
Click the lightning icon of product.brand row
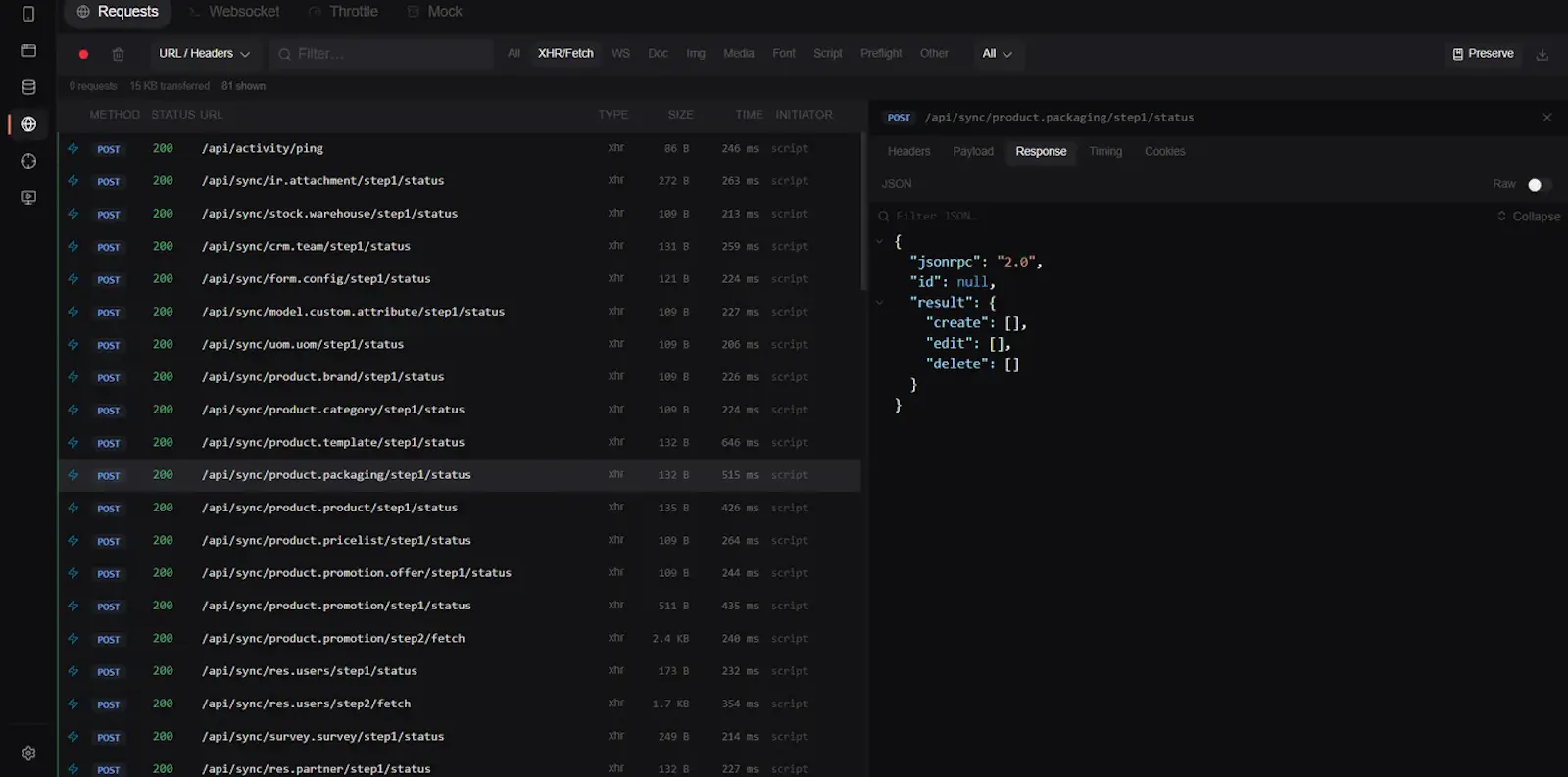pos(73,377)
